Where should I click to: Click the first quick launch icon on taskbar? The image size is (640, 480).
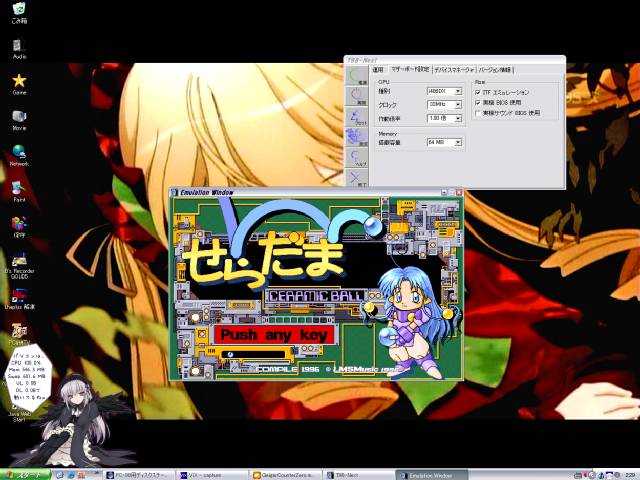[x=60, y=475]
